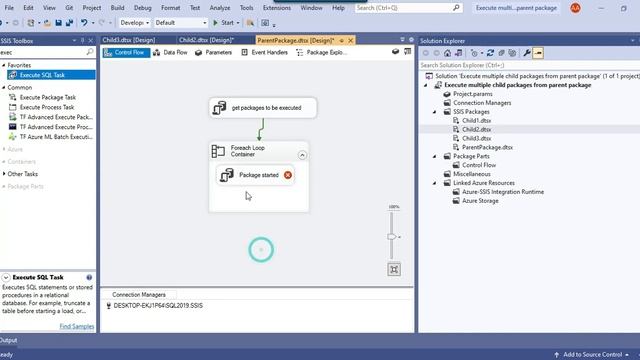Click Solution Explorer Properties wrench icon
The width and height of the screenshot is (640, 360).
527,53
